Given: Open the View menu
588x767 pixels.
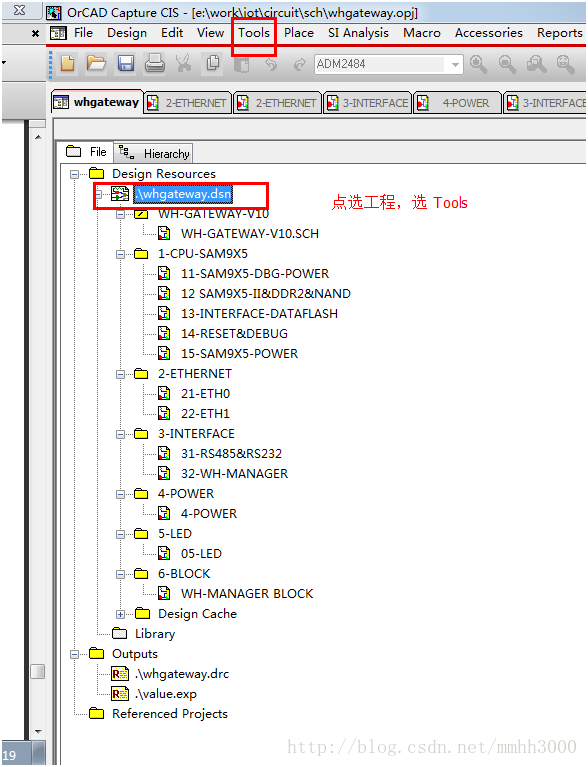Looking at the screenshot, I should [211, 33].
